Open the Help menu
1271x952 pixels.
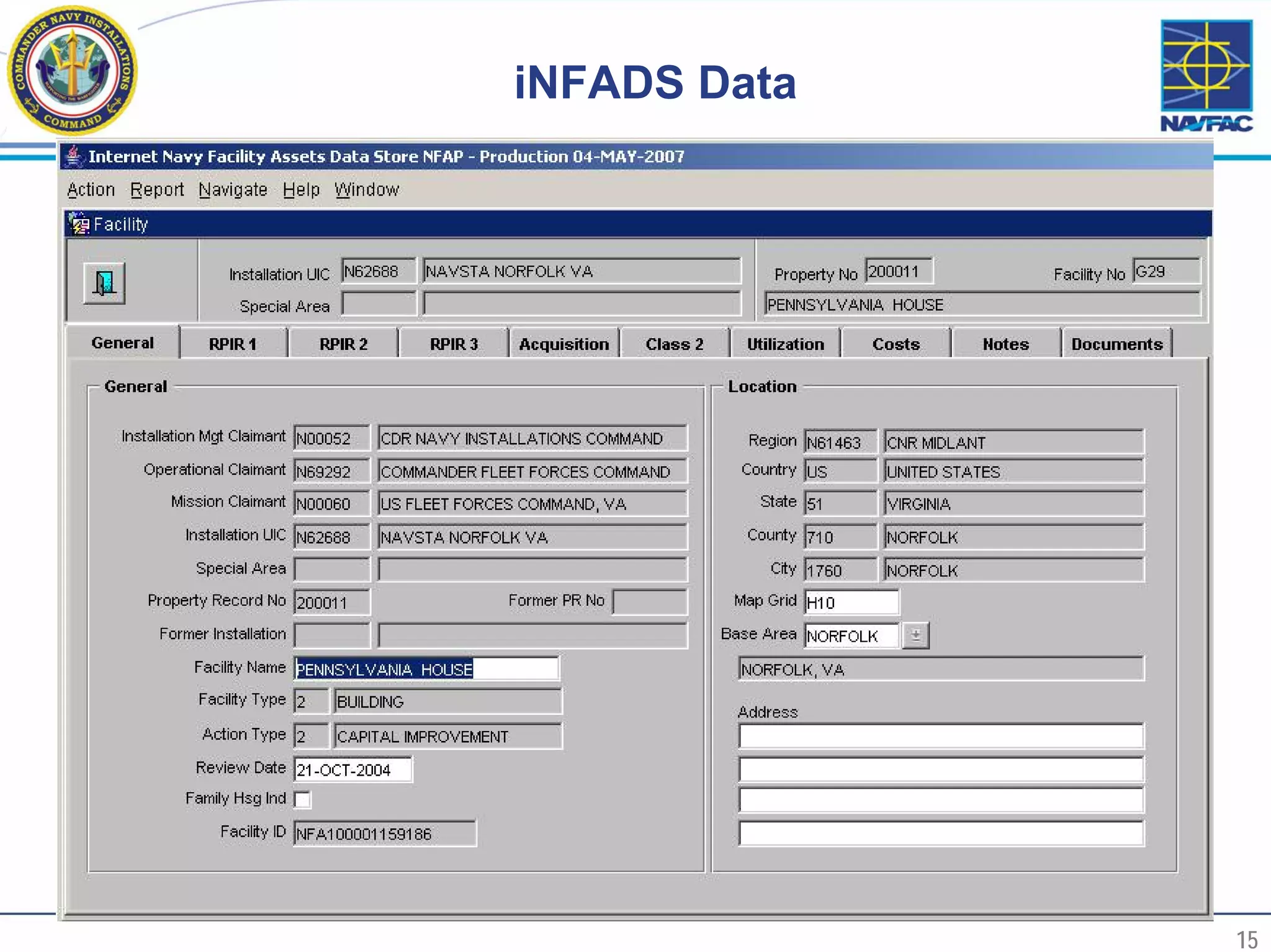tap(301, 190)
